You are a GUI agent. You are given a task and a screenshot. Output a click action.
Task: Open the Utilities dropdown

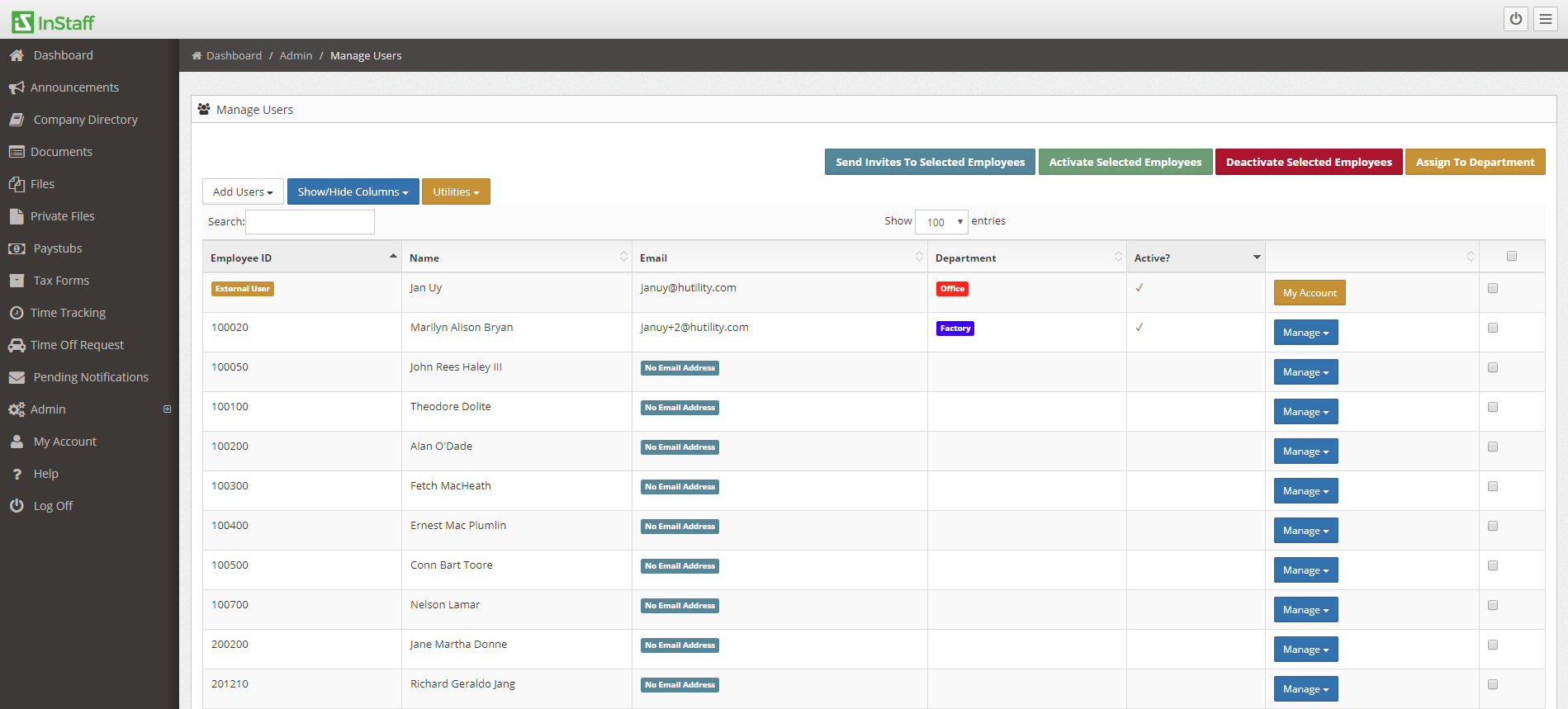click(456, 191)
